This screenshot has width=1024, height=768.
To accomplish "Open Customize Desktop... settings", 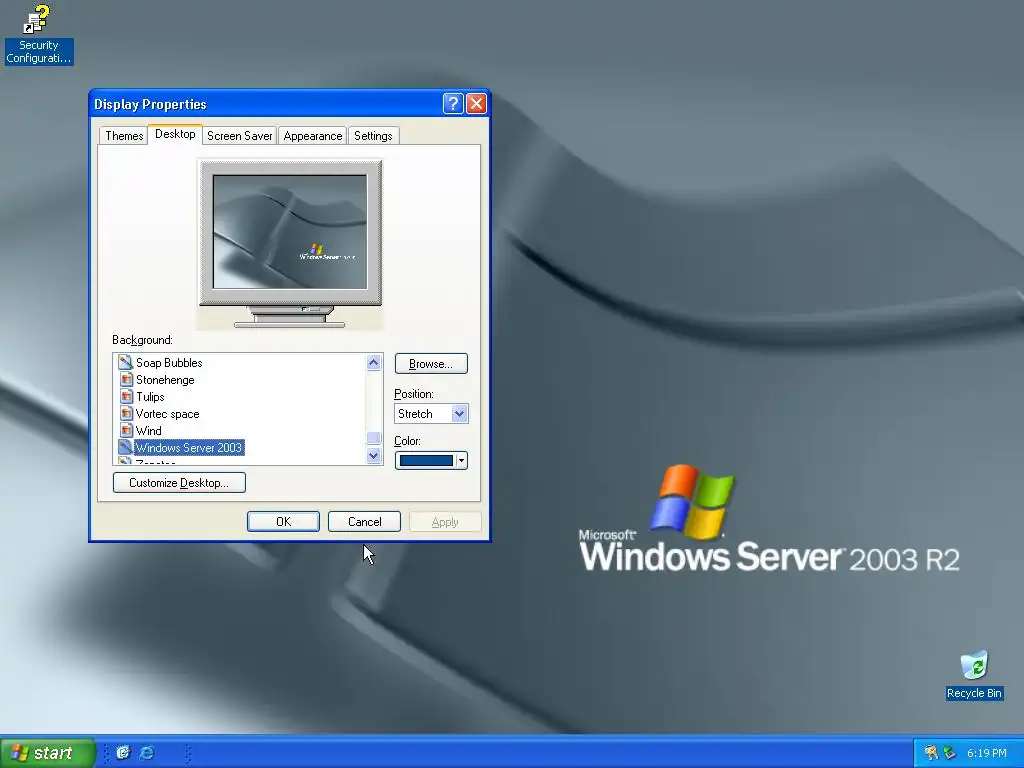I will [179, 483].
